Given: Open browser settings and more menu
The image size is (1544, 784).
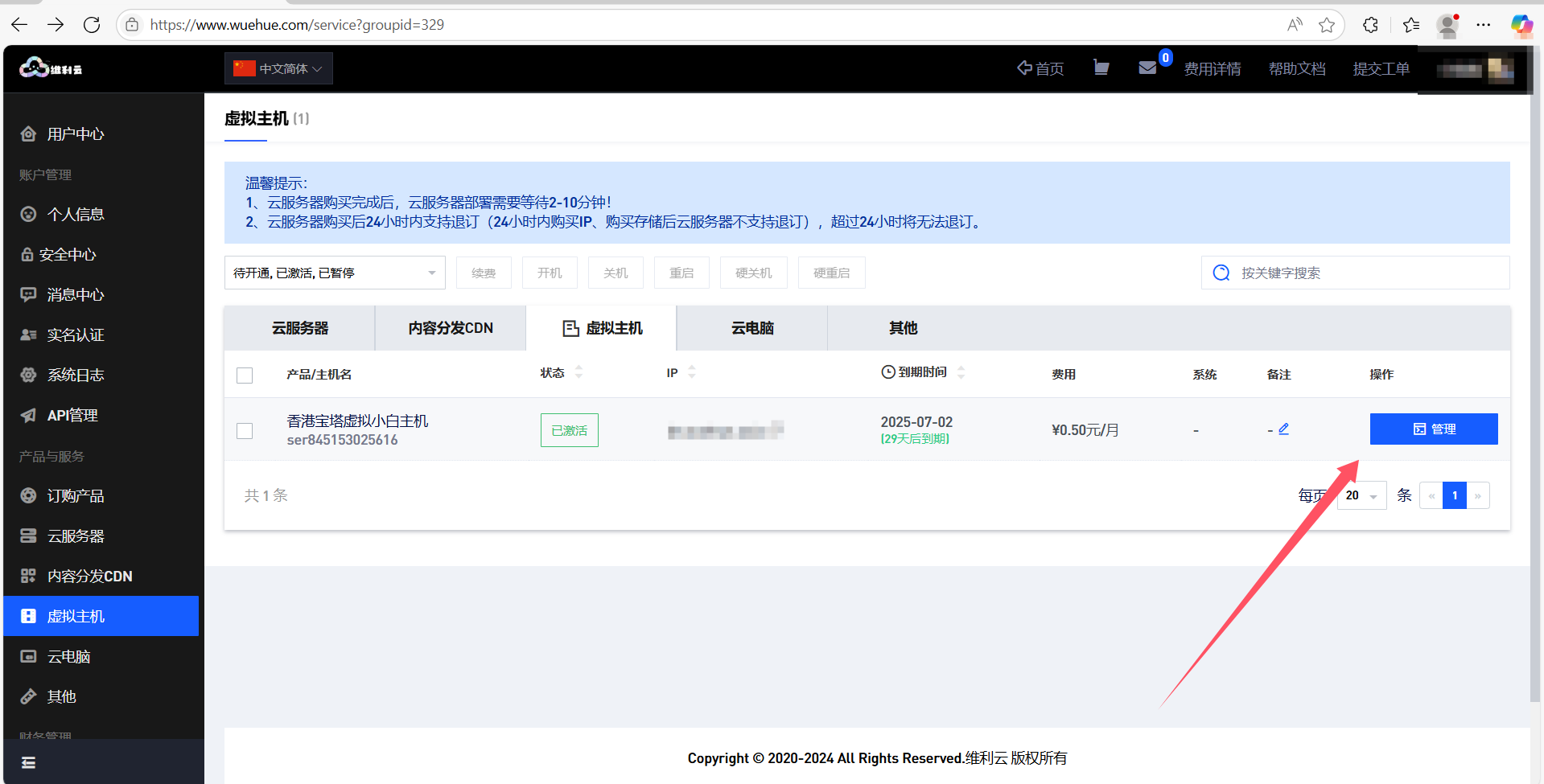Looking at the screenshot, I should pyautogui.click(x=1484, y=25).
